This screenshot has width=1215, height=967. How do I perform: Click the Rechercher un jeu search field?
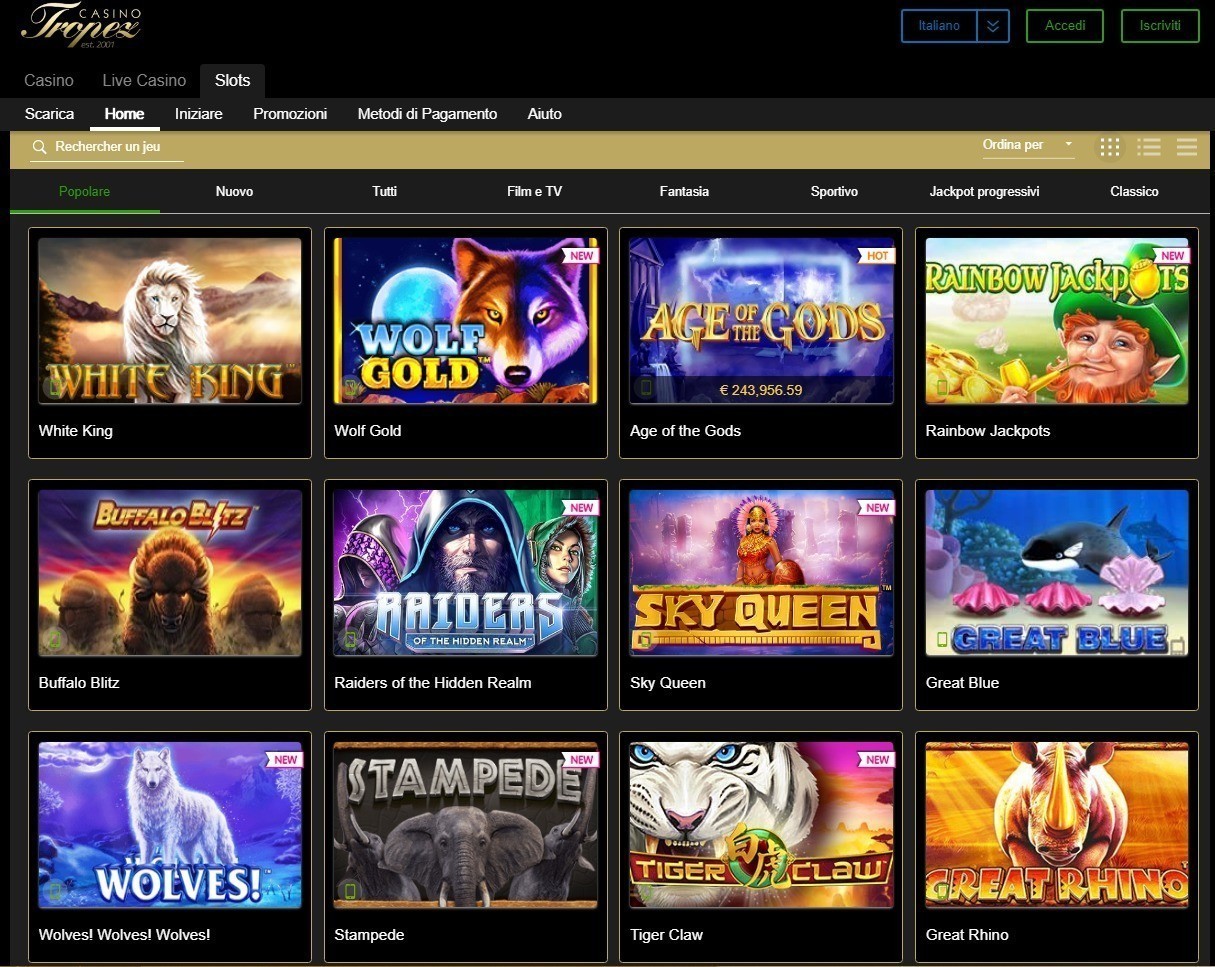[x=107, y=147]
